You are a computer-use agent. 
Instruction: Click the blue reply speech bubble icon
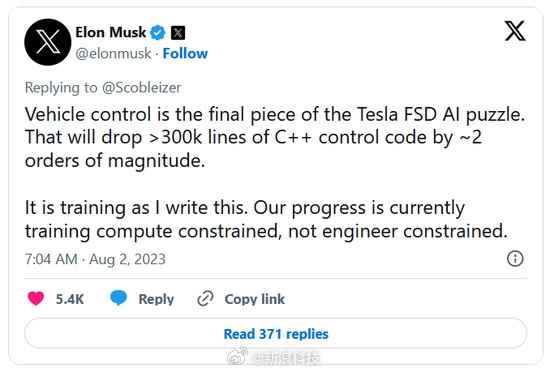(119, 298)
